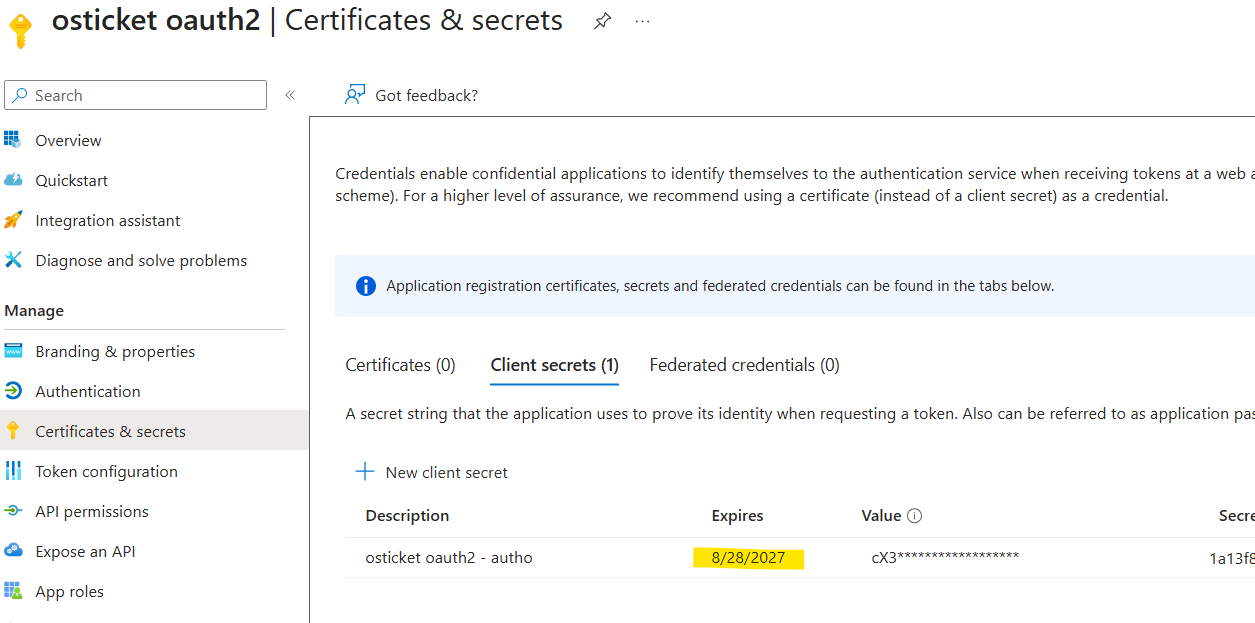The width and height of the screenshot is (1255, 623).
Task: Click the 8/28/2027 expiry date
Action: (x=749, y=558)
